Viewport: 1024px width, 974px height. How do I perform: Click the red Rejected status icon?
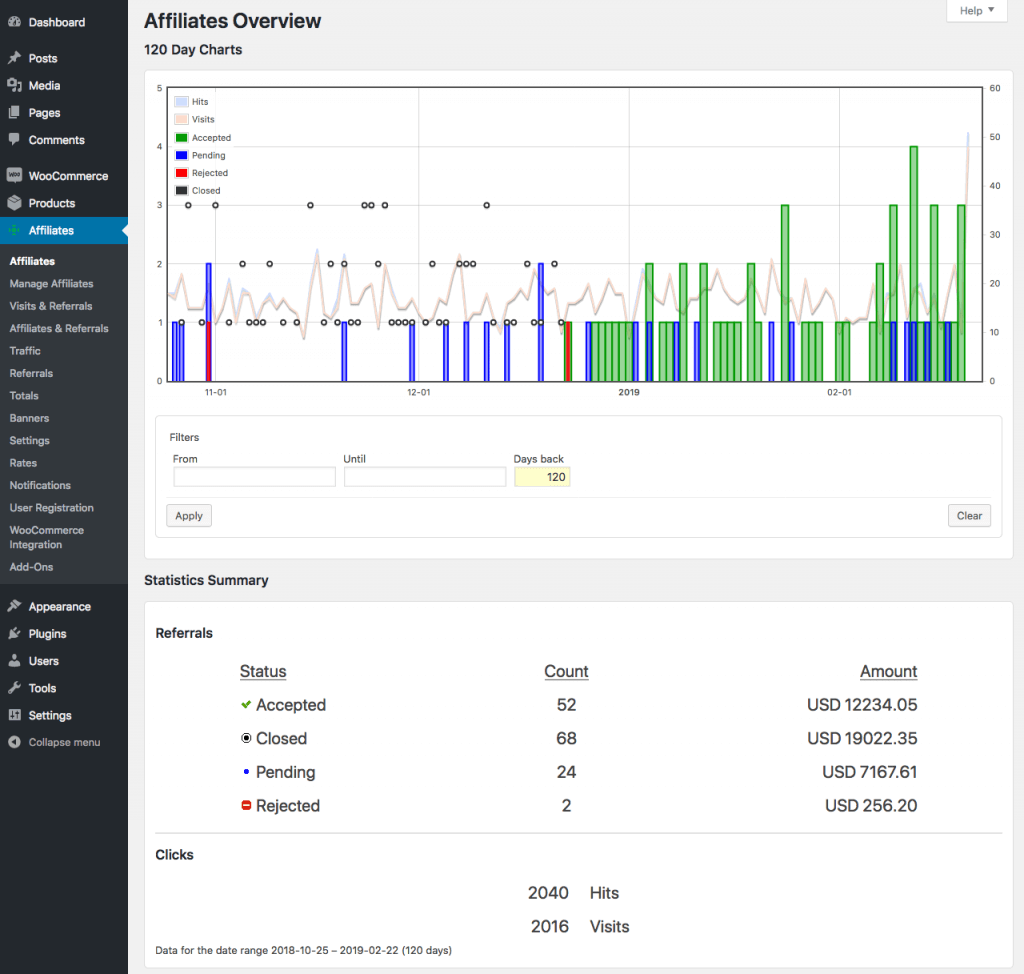coord(246,805)
